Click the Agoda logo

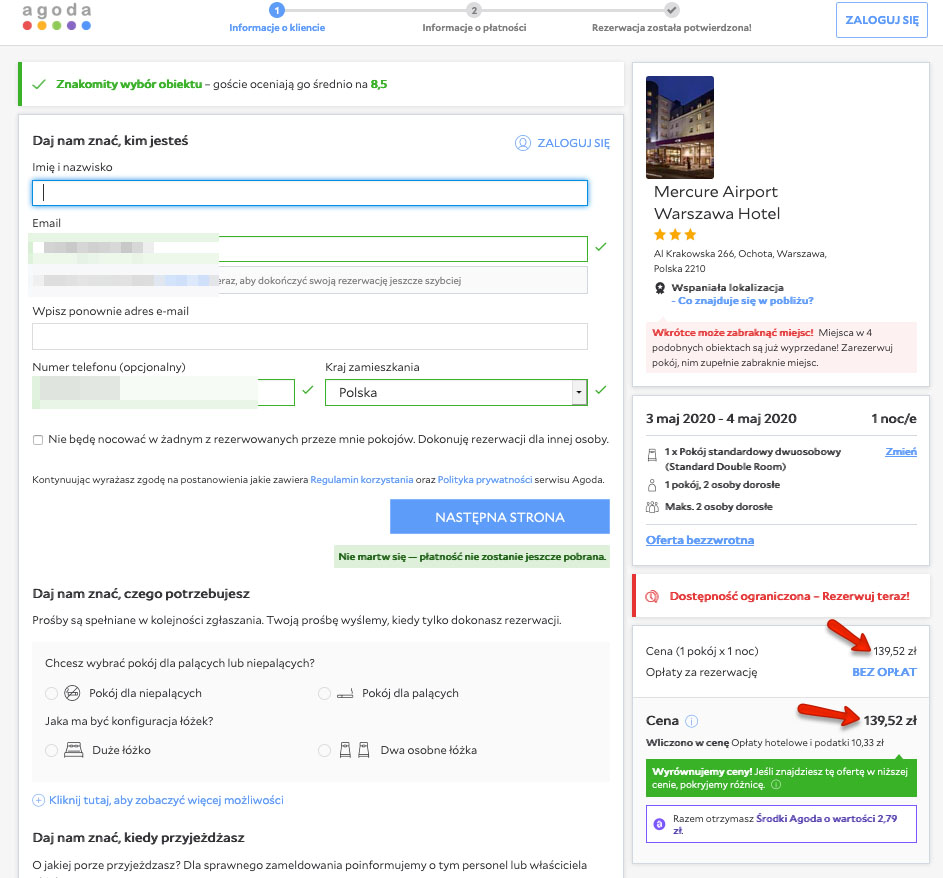(x=57, y=16)
